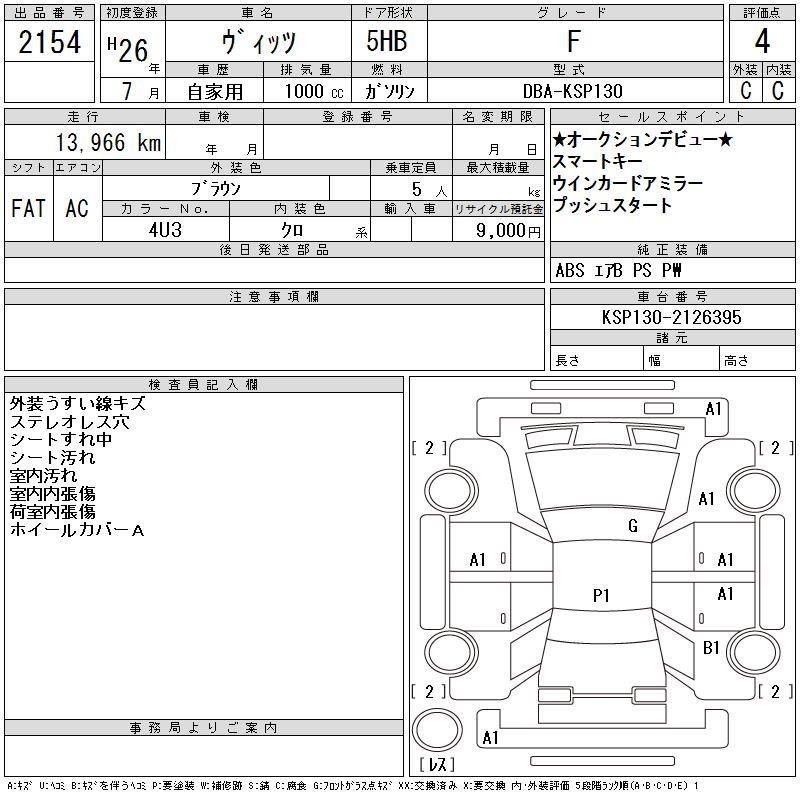Click inspector note ステレオレス穴
This screenshot has height=800, width=800.
coord(69,422)
